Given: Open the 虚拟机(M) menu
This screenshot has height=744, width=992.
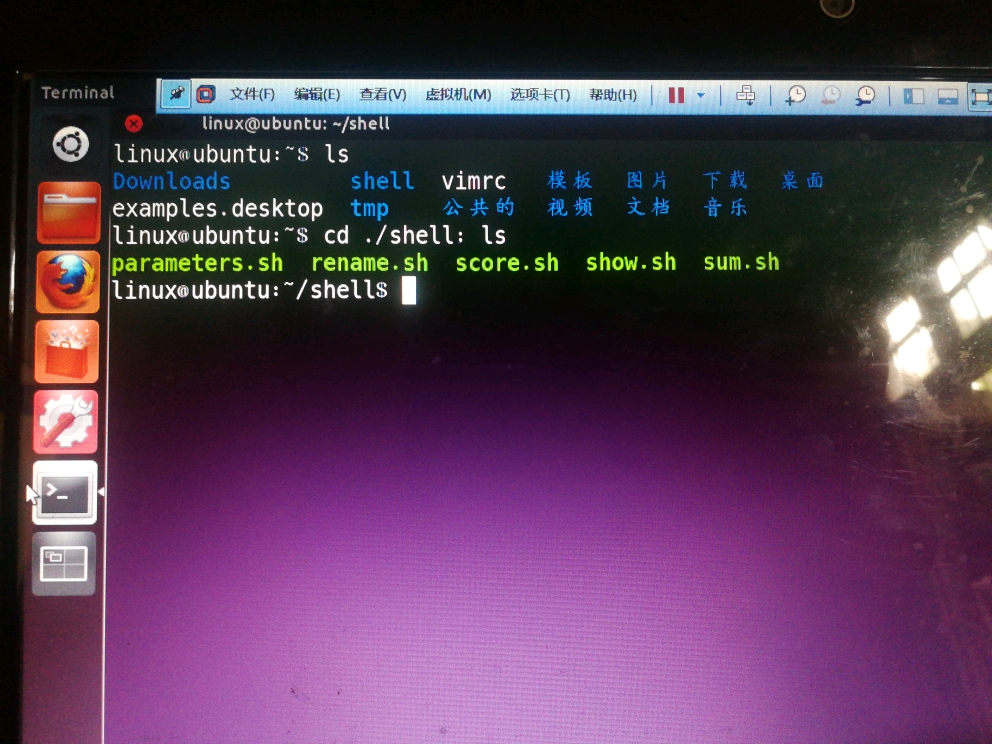Looking at the screenshot, I should click(458, 94).
